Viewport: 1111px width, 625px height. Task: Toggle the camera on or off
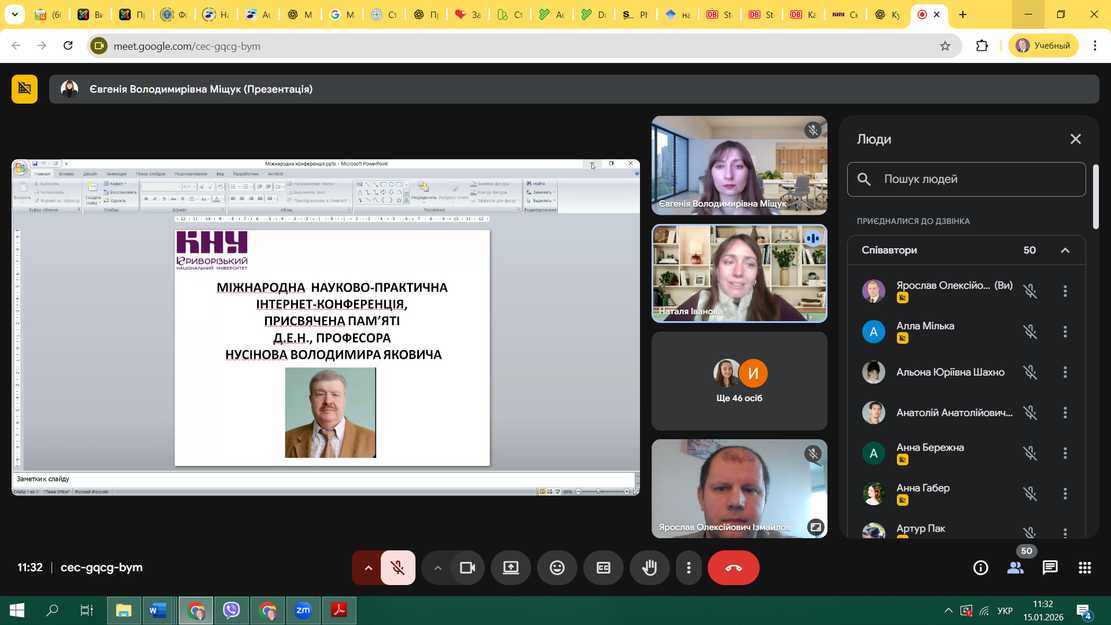pyautogui.click(x=467, y=568)
